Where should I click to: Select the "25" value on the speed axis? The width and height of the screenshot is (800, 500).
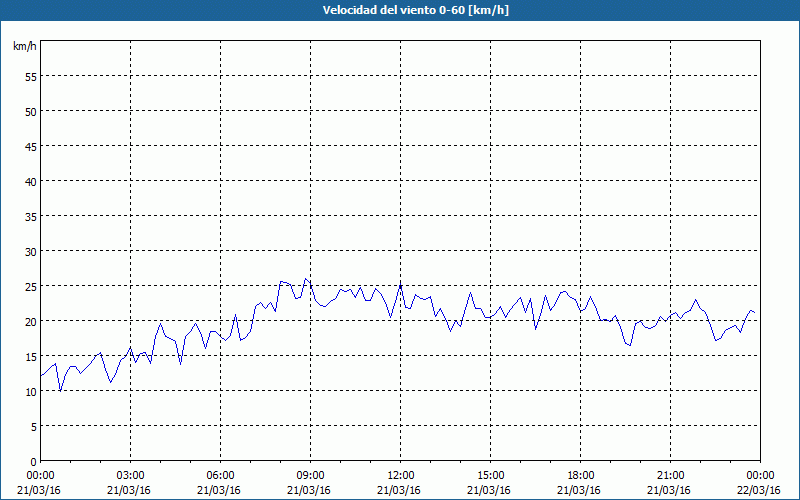(31, 289)
